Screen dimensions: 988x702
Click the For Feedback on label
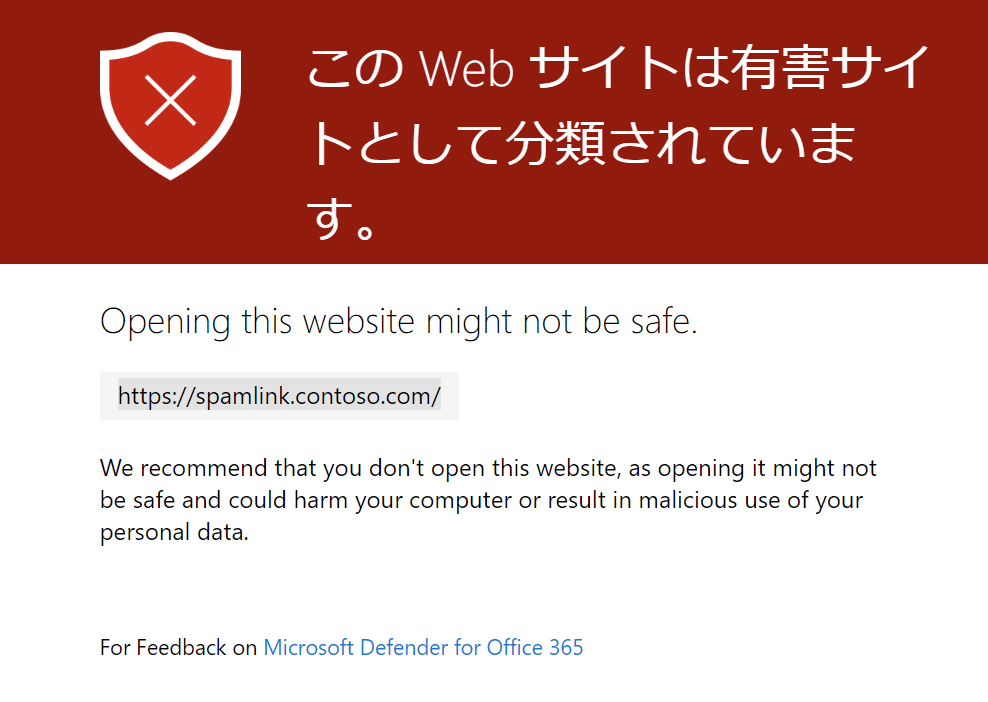click(178, 647)
